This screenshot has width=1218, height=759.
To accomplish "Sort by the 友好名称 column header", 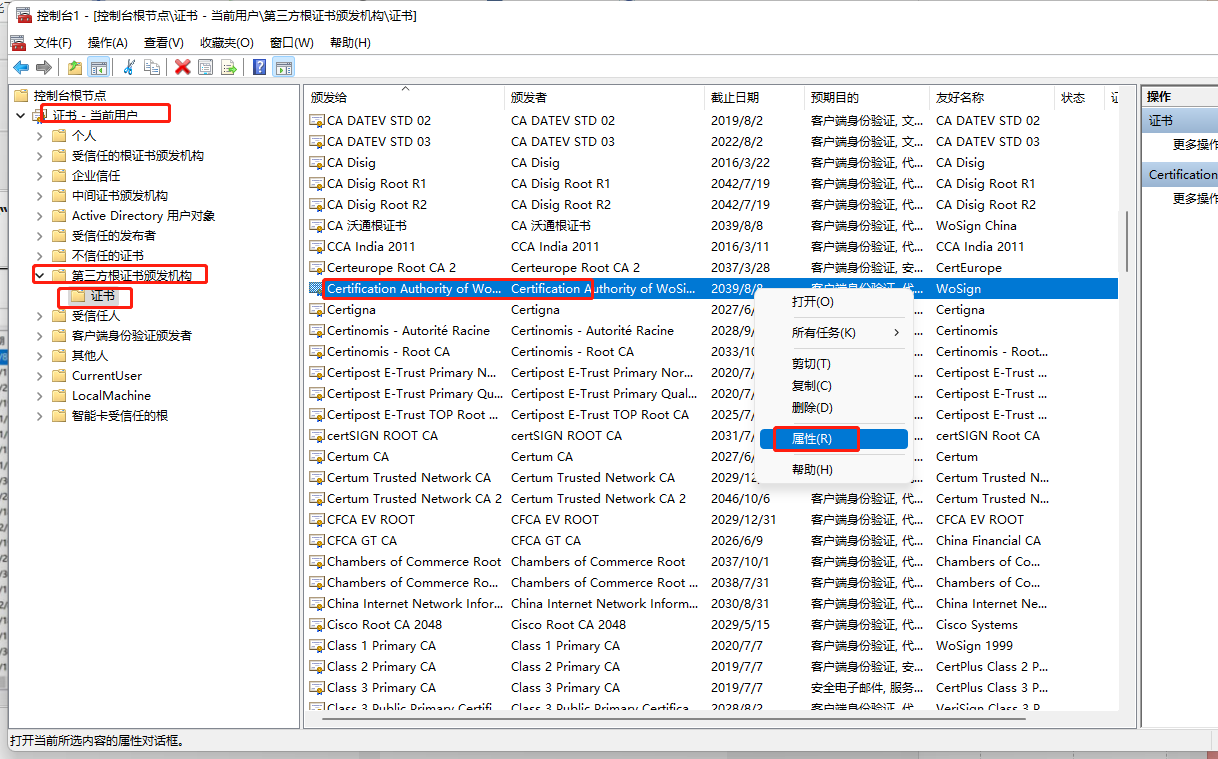I will tap(992, 97).
